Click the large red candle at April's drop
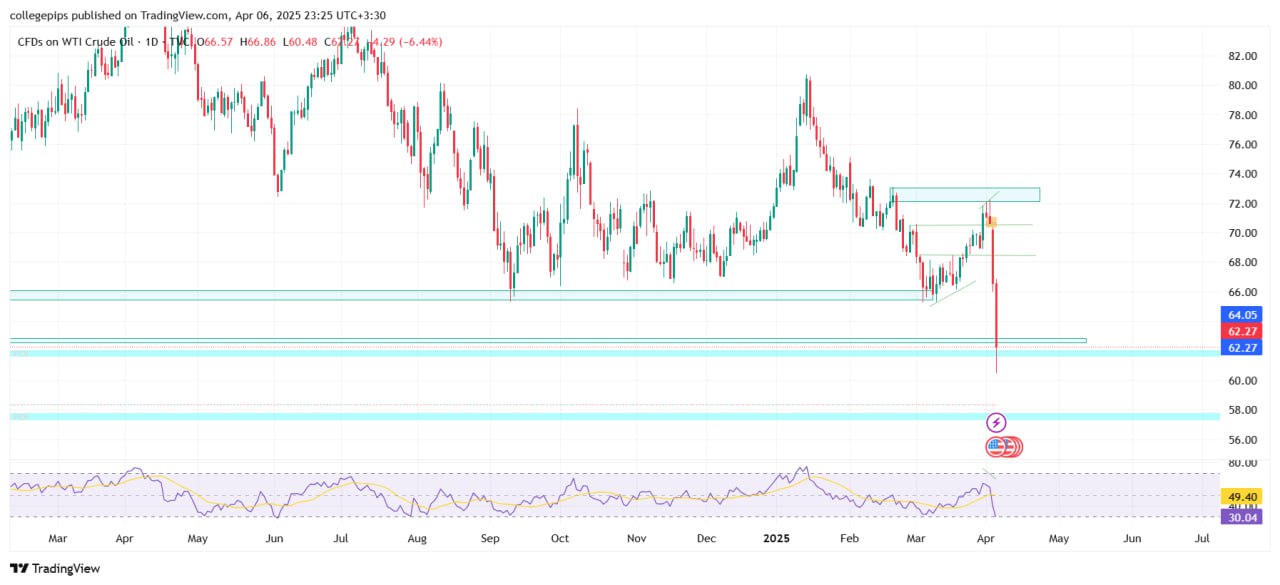The height and width of the screenshot is (585, 1280). (997, 326)
